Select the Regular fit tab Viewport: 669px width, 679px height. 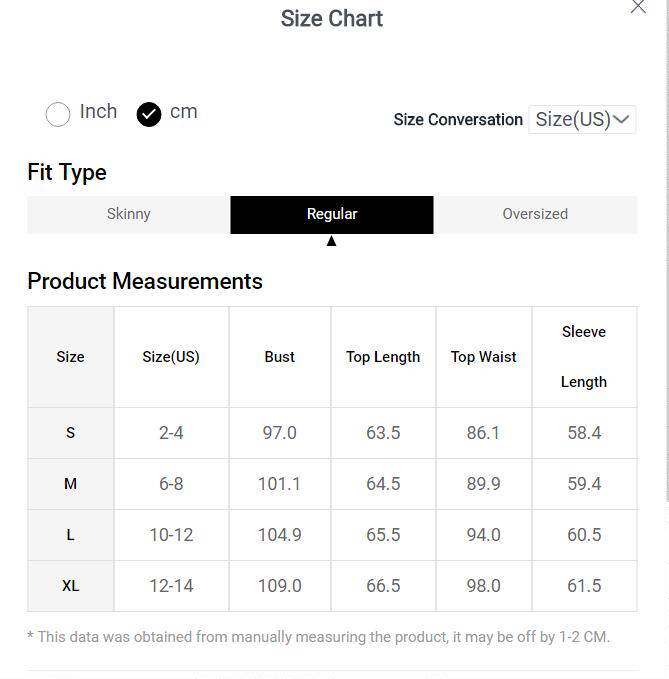[332, 214]
